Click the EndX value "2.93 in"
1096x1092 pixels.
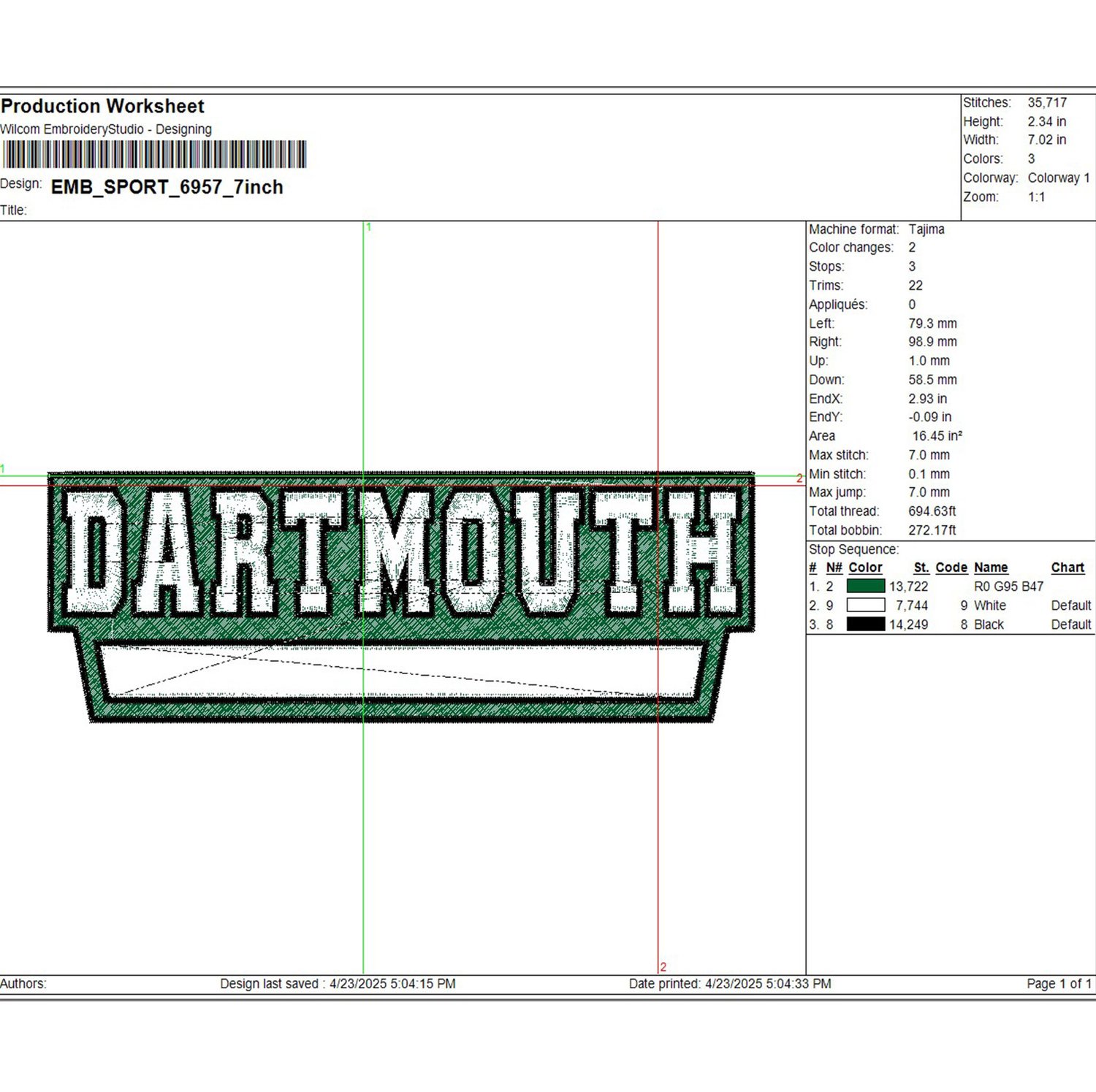click(x=928, y=399)
